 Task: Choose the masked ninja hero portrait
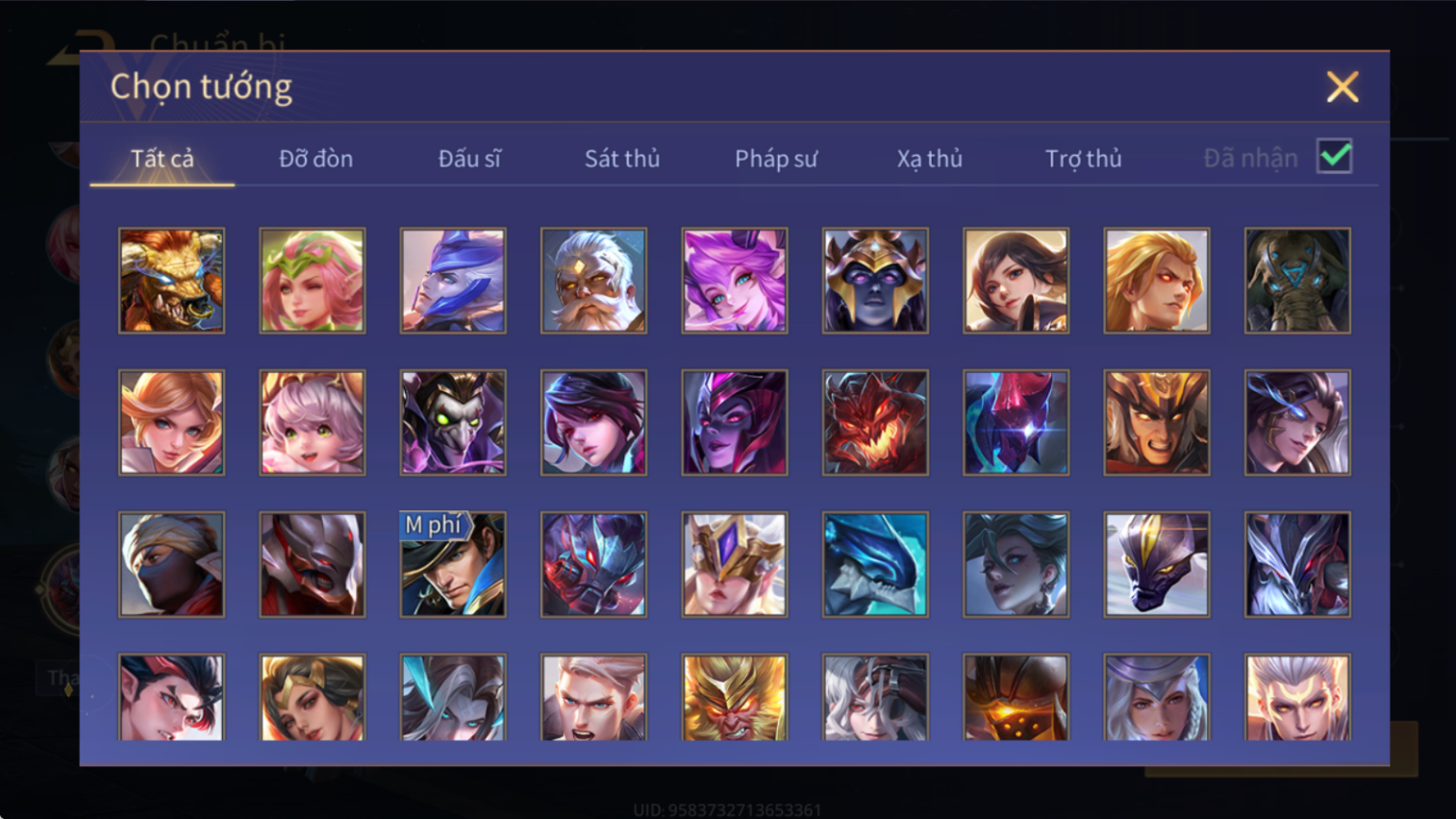[171, 564]
